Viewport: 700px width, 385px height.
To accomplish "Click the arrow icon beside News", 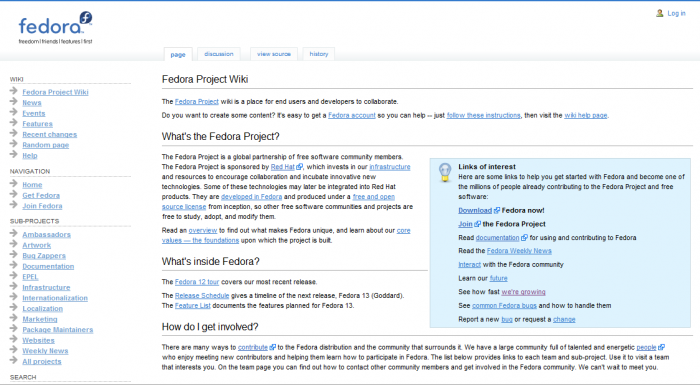I will [14, 102].
